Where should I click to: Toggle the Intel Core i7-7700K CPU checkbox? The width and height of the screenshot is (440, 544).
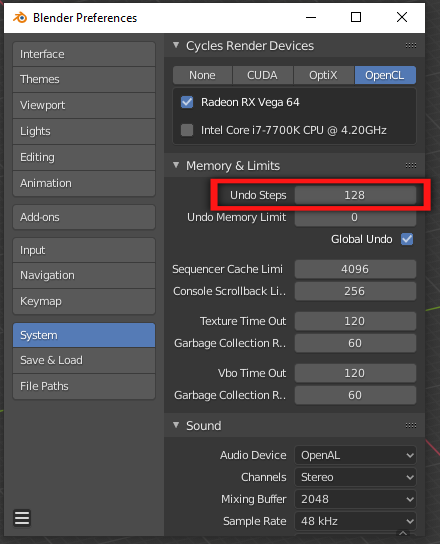pyautogui.click(x=187, y=130)
